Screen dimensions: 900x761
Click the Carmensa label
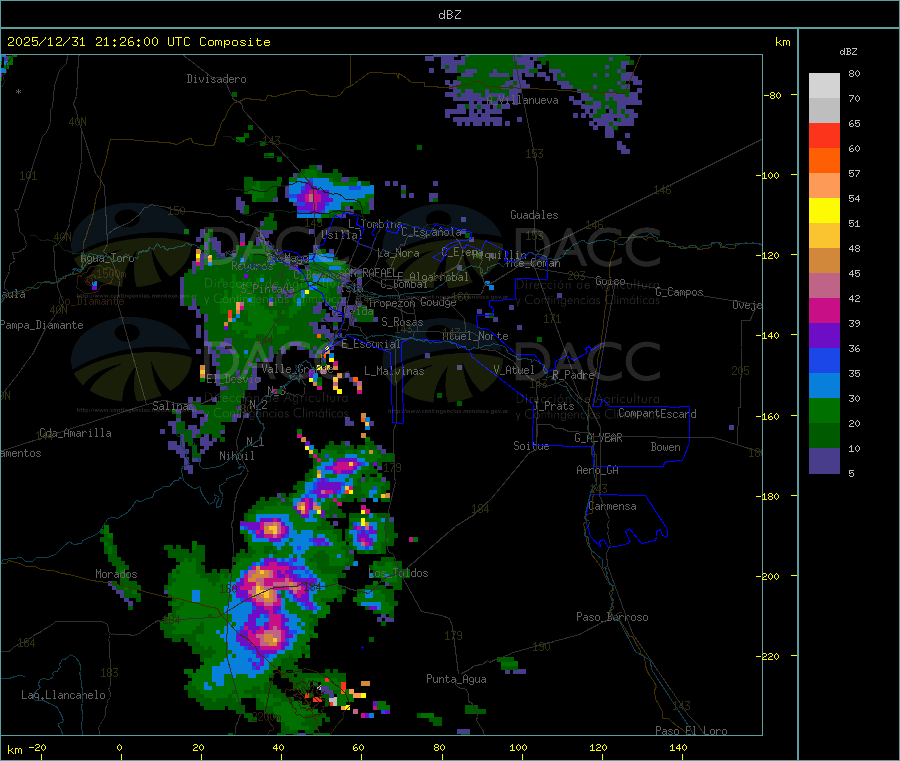click(x=612, y=507)
